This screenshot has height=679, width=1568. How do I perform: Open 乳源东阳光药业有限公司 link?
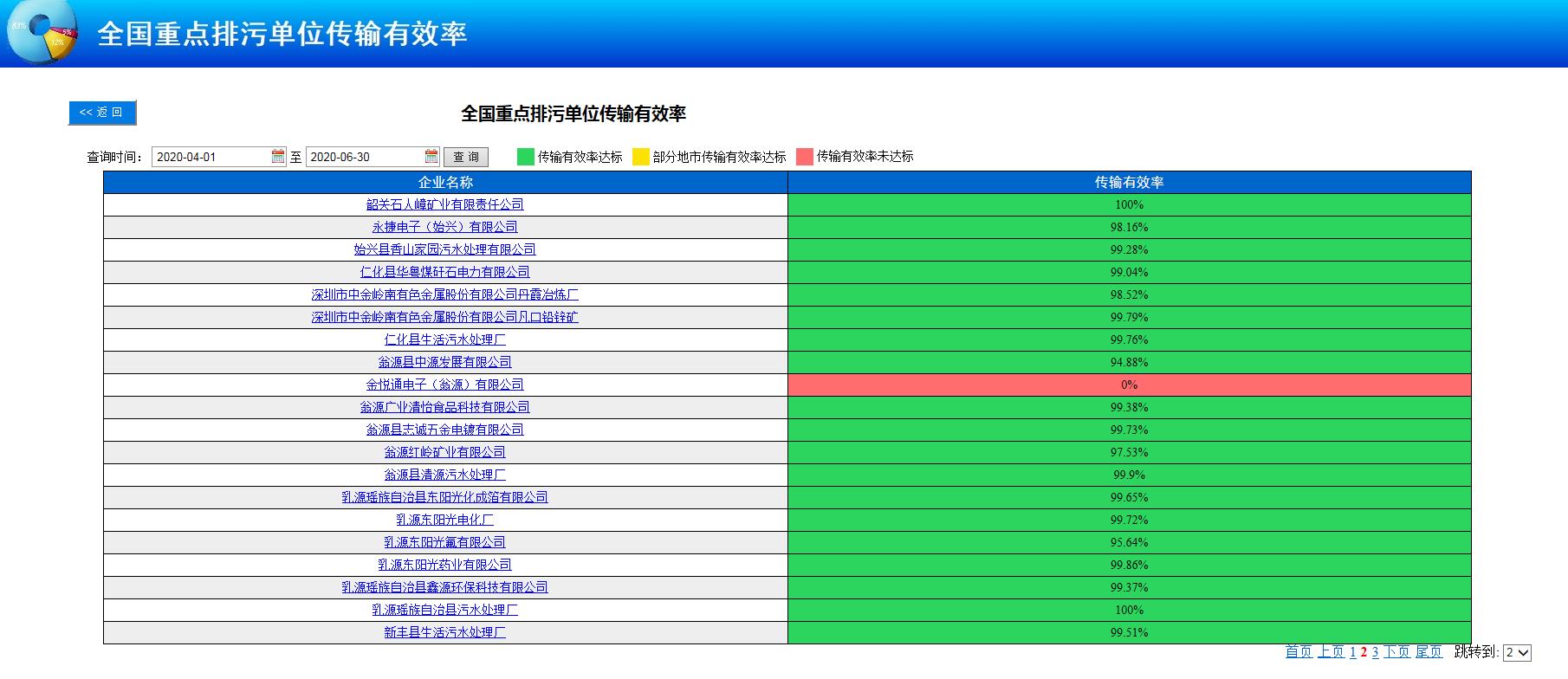(x=445, y=565)
